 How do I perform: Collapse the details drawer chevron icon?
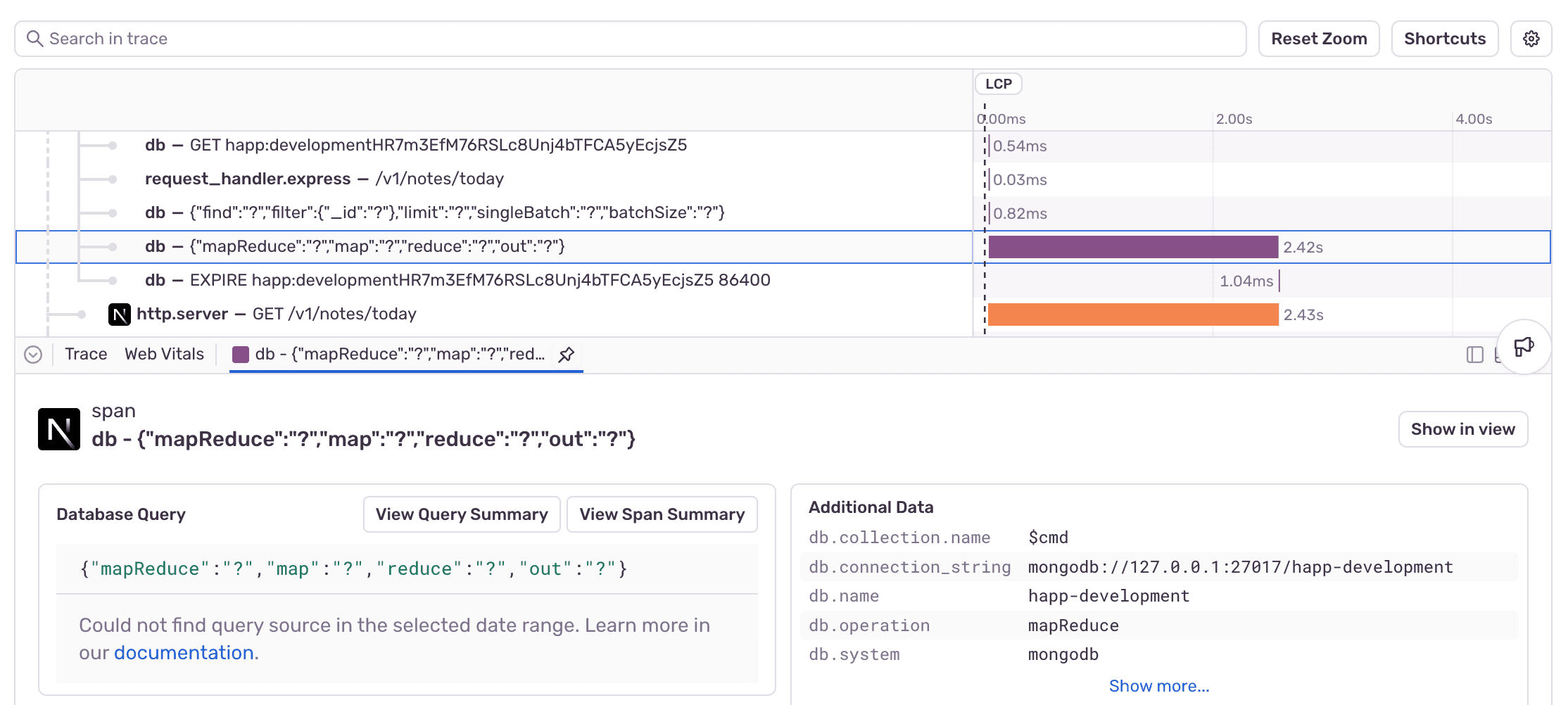point(33,355)
